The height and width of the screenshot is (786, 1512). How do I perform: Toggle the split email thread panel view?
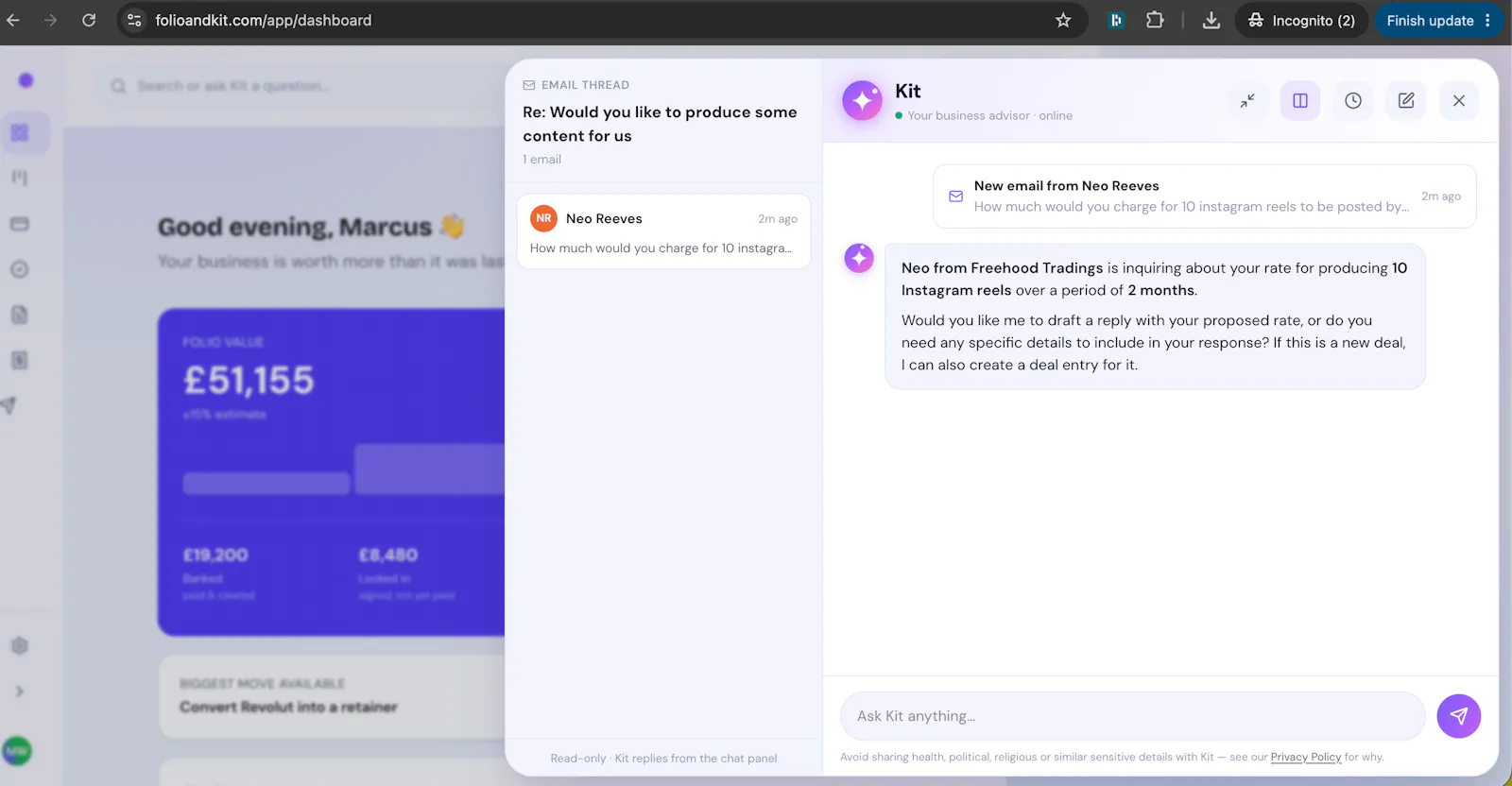tap(1300, 100)
